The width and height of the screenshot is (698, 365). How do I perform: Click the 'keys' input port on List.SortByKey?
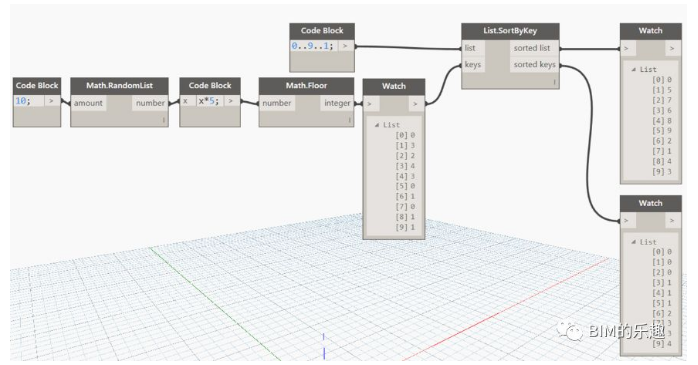(473, 65)
